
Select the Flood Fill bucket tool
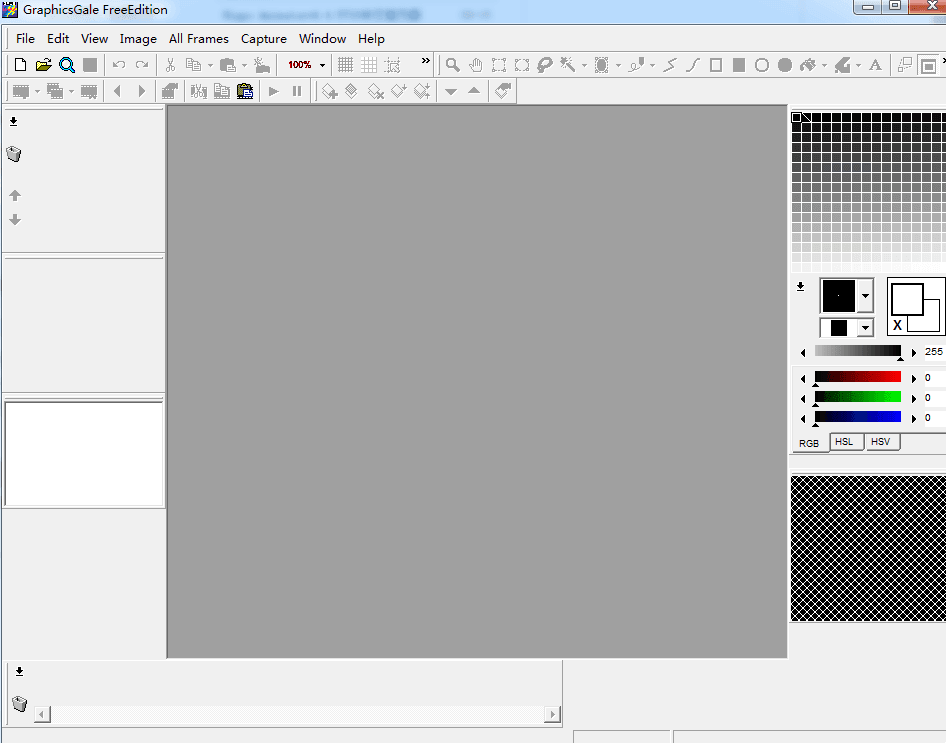coord(807,65)
